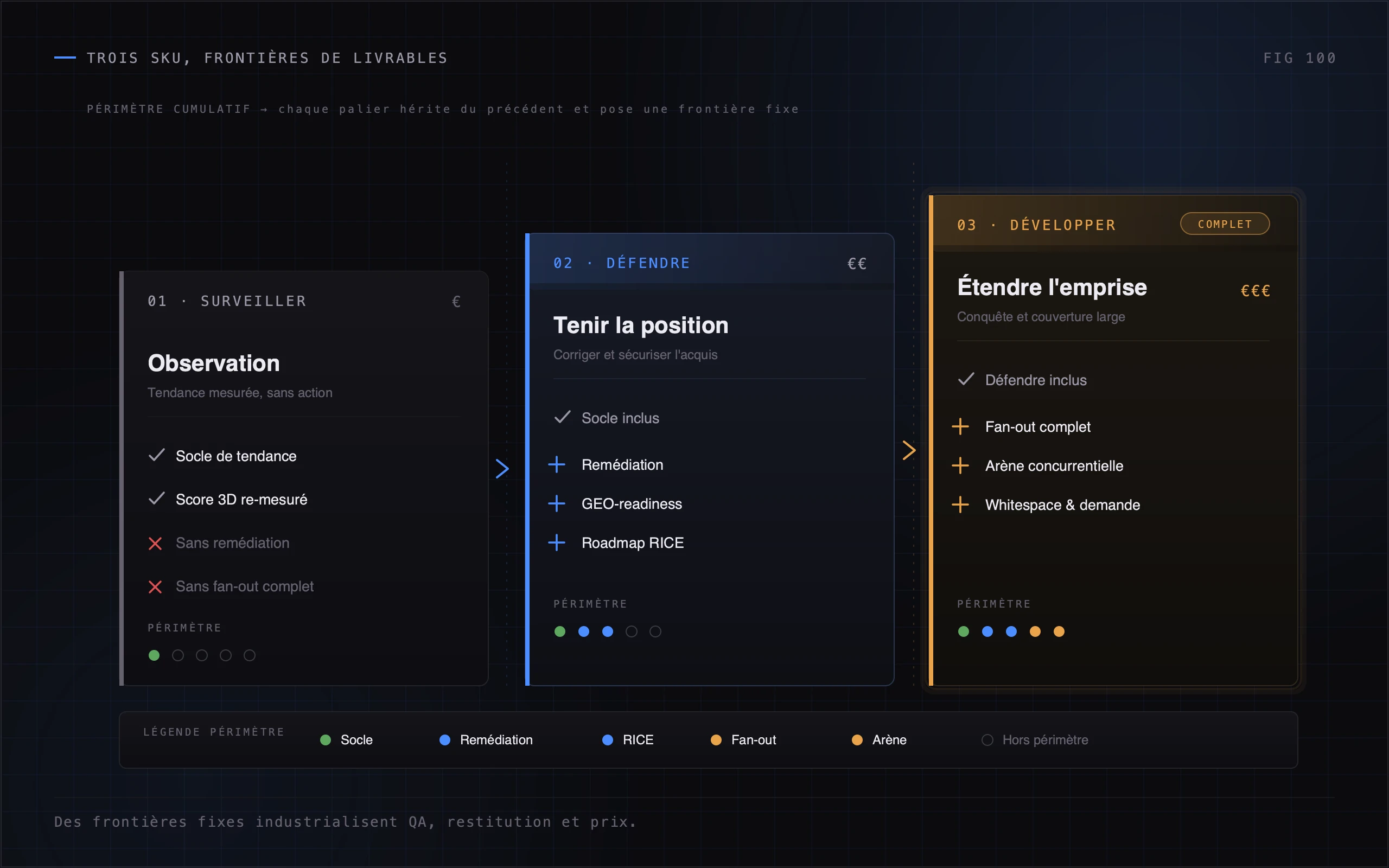Screen dimensions: 1389x868
Task: Click the blue plus next to GEO-readiness
Action: [x=557, y=503]
